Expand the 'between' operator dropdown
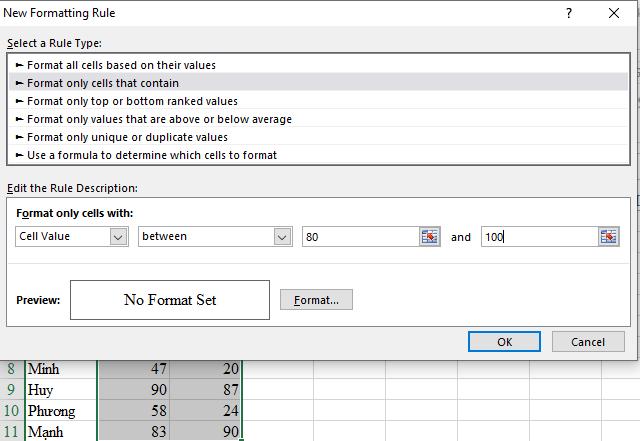This screenshot has width=640, height=441. tap(282, 237)
